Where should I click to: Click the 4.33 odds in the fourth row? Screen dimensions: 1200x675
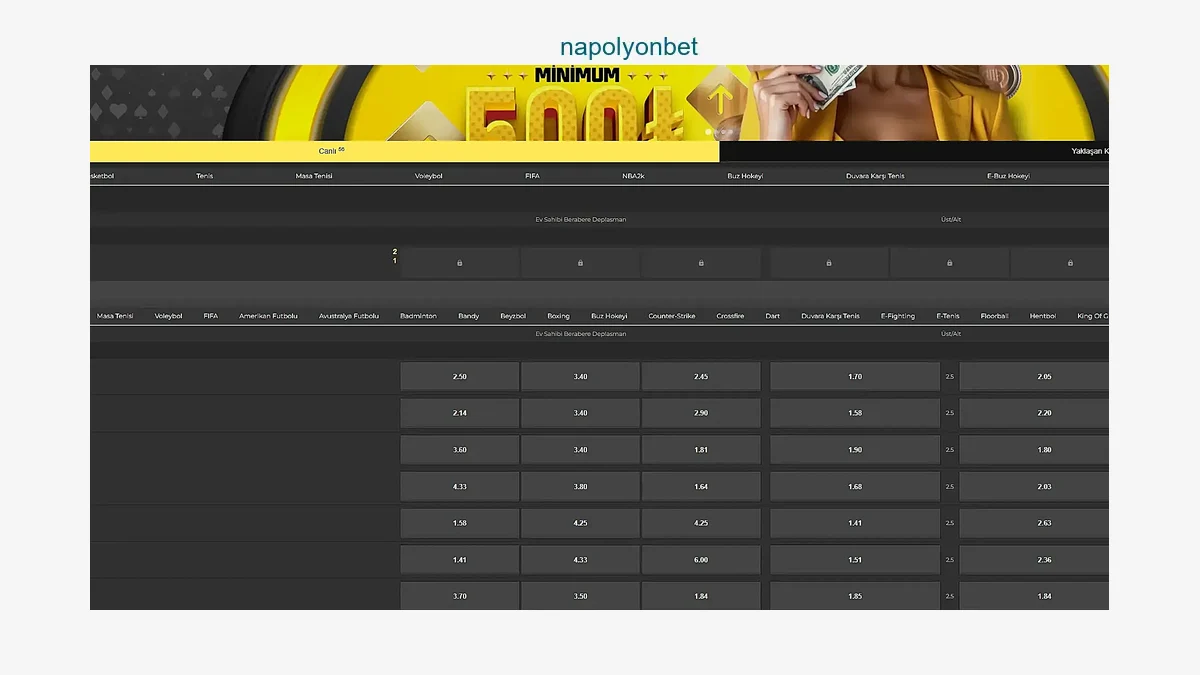coord(459,486)
